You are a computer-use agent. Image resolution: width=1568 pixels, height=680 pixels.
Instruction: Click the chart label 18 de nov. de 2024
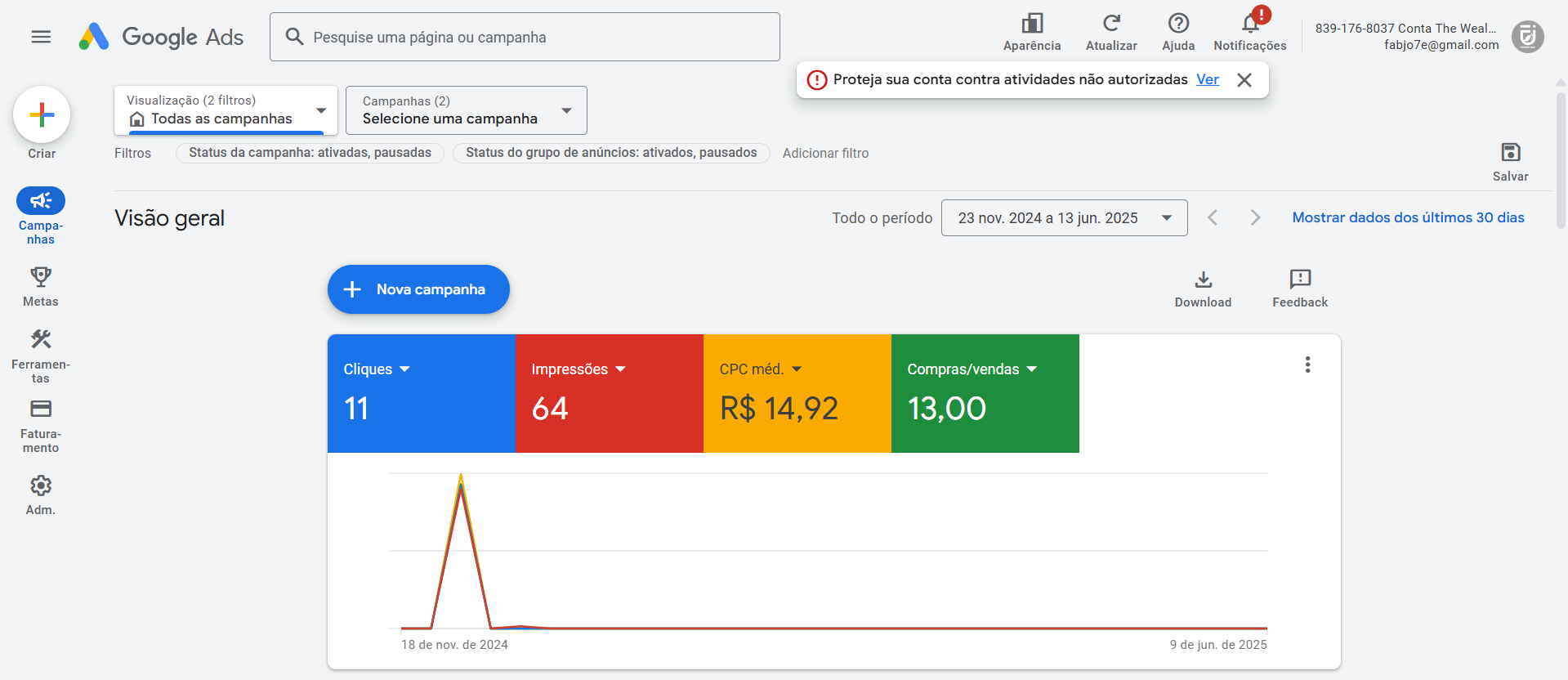454,645
